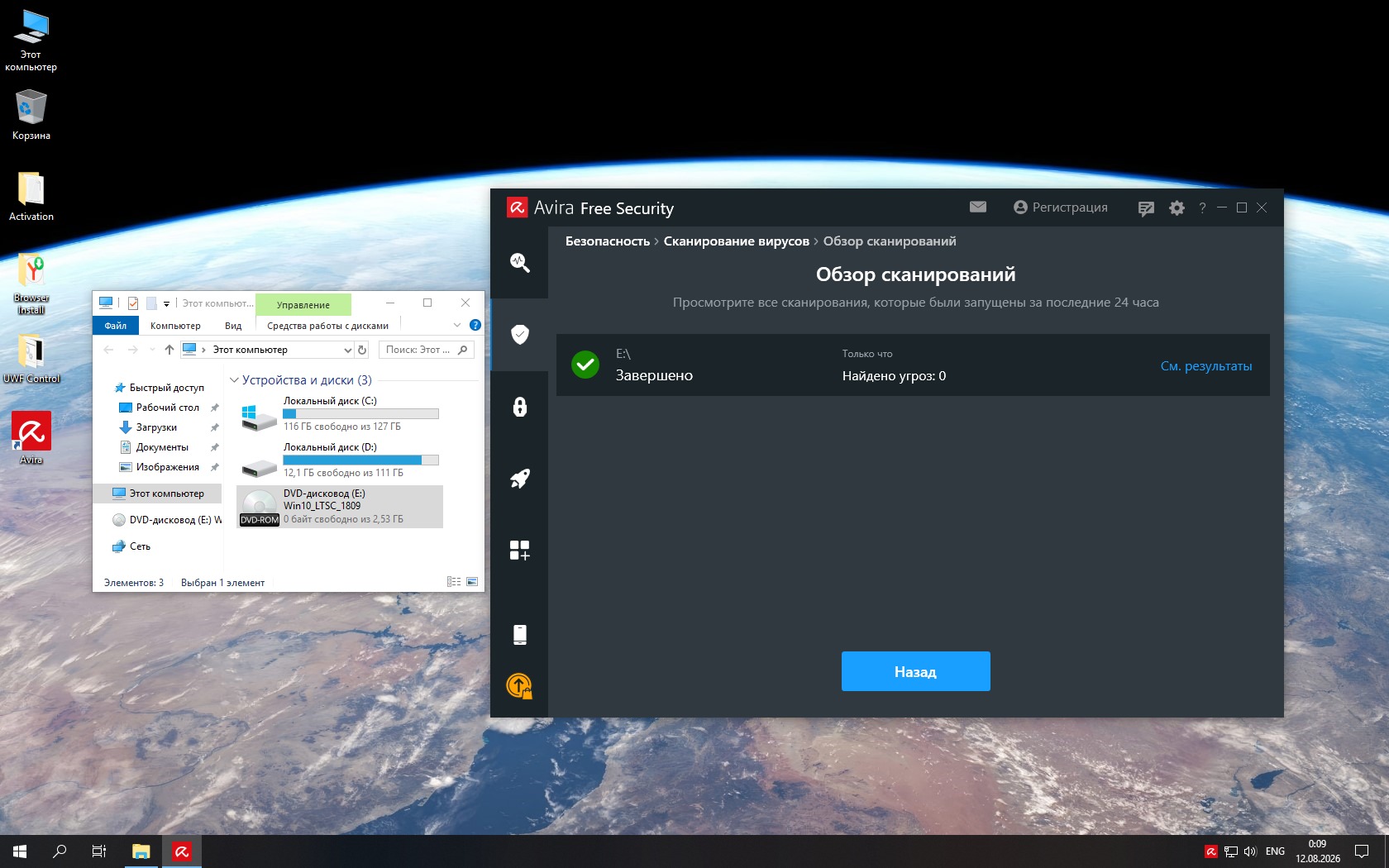
Task: Select Локальный диск (D:) drive
Action: point(339,460)
